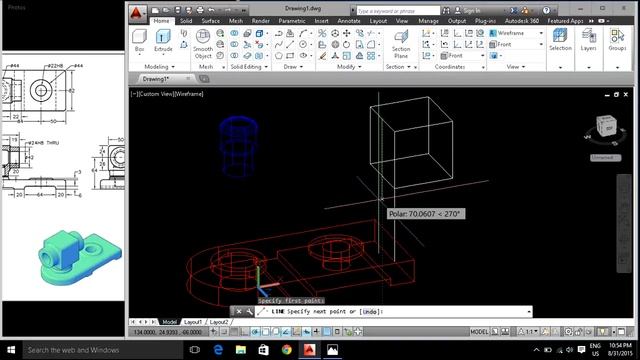
Task: Click the 3D Array tool icon
Action: 371,56
